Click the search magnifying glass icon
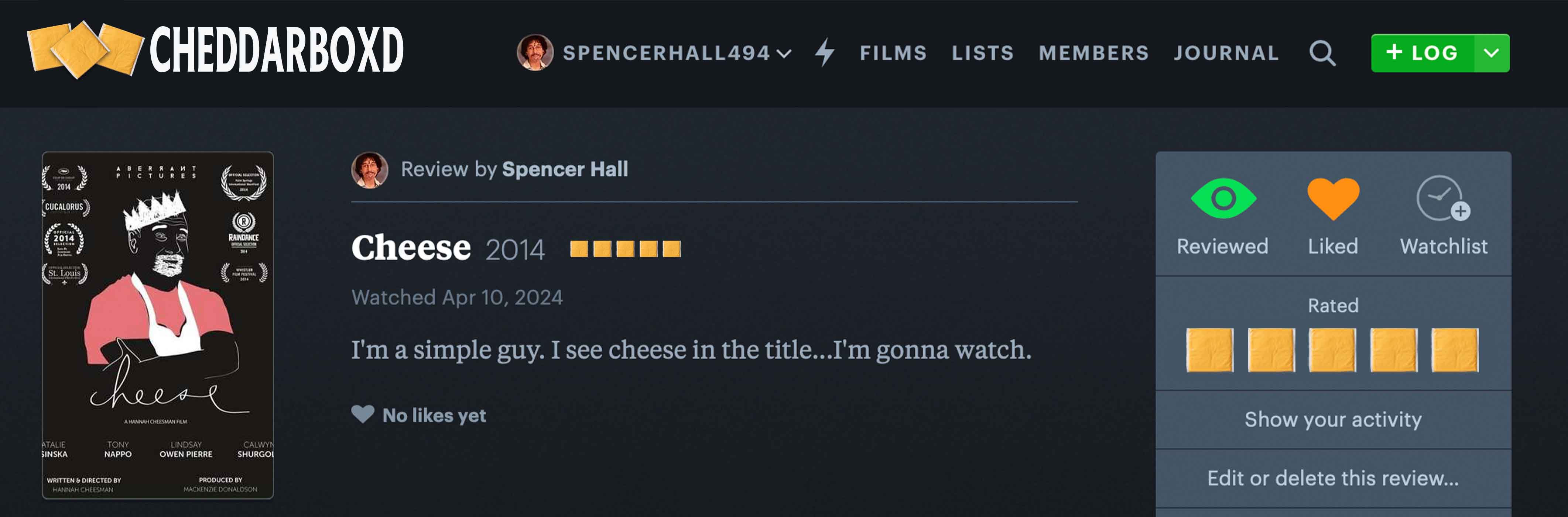The width and height of the screenshot is (1568, 517). 1322,54
